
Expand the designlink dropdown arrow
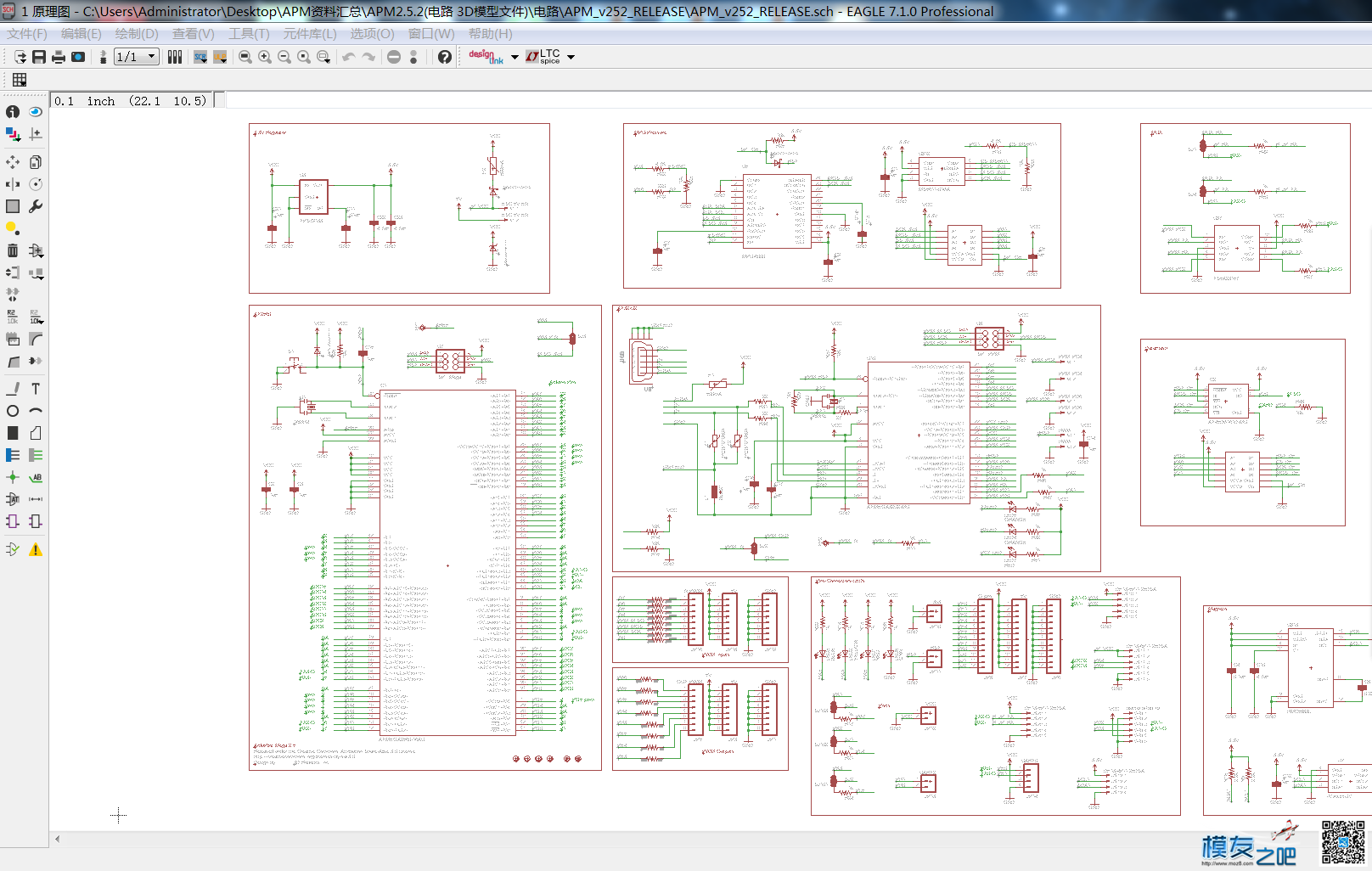[x=514, y=57]
